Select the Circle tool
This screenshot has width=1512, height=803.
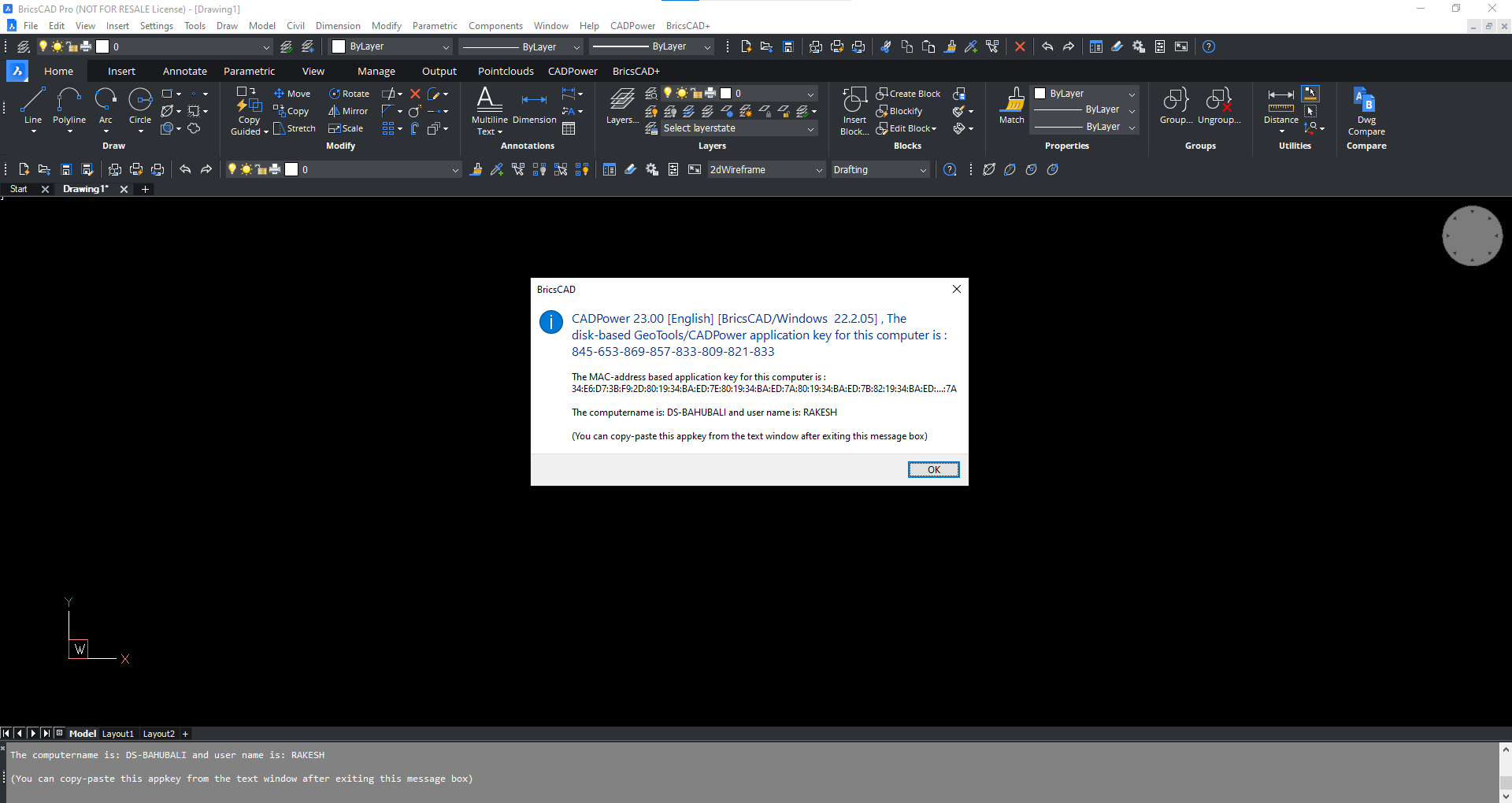(140, 105)
